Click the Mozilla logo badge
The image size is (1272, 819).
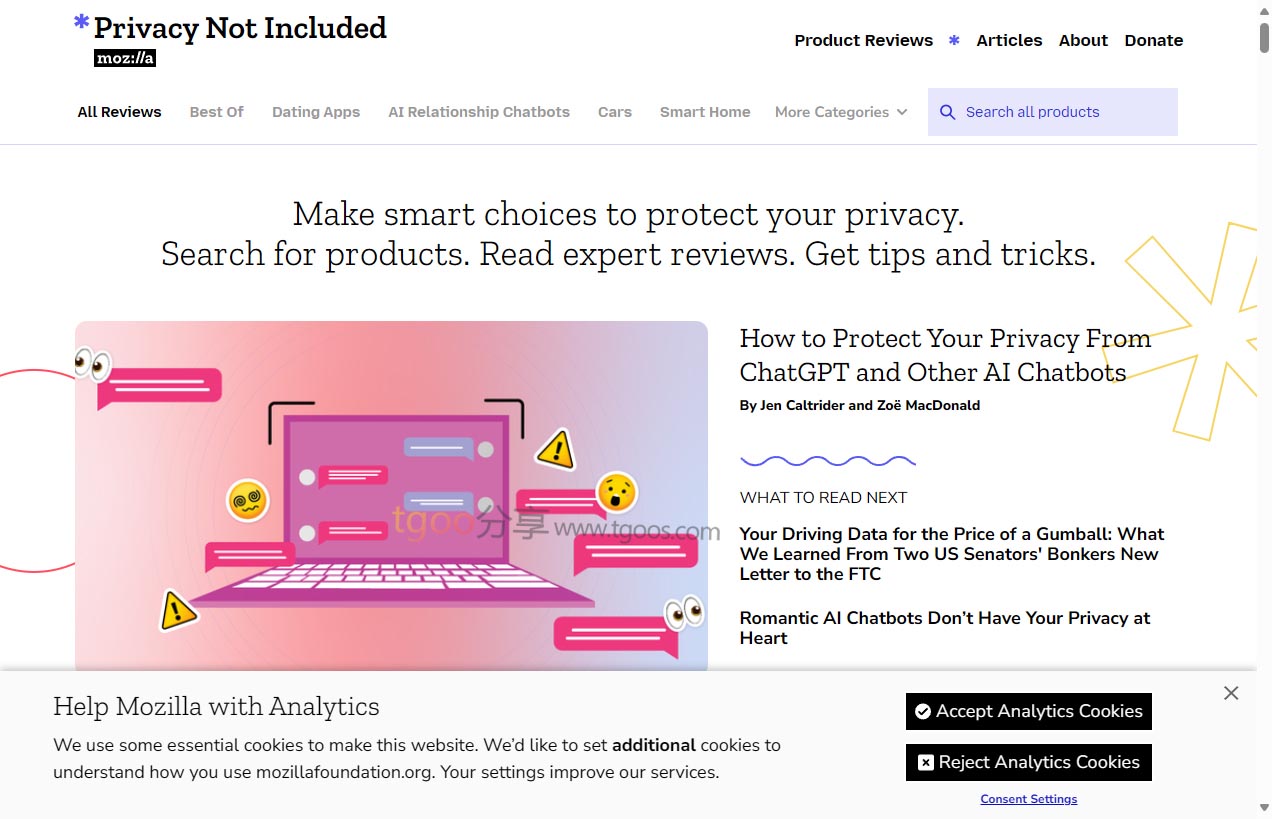[125, 58]
